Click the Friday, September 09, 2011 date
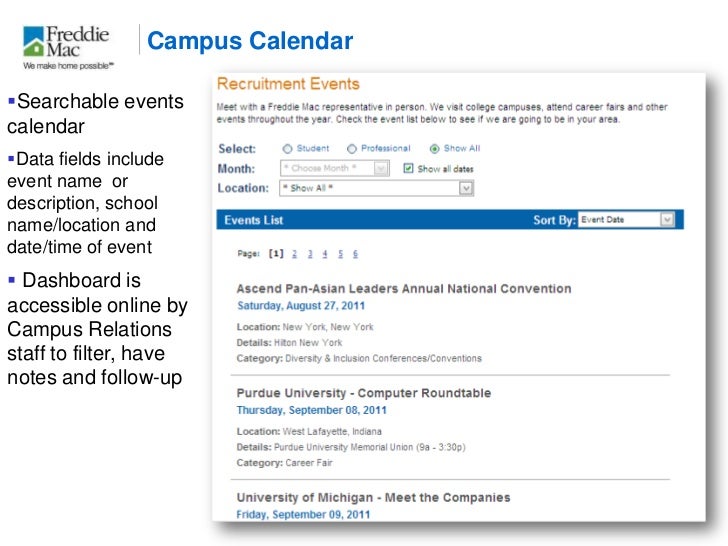This screenshot has height=546, width=728. (x=303, y=515)
